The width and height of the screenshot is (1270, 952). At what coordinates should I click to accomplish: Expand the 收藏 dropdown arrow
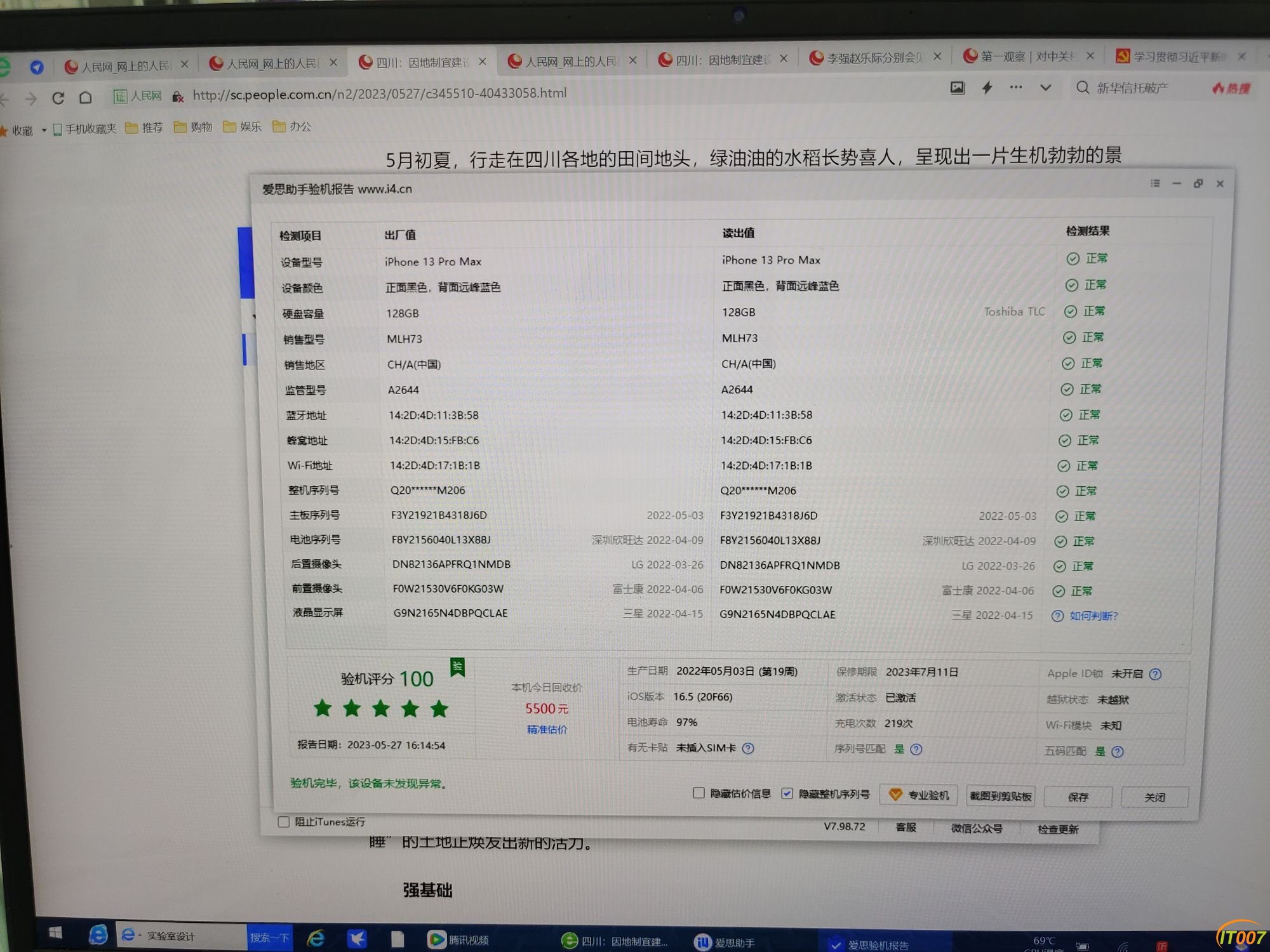(x=44, y=130)
